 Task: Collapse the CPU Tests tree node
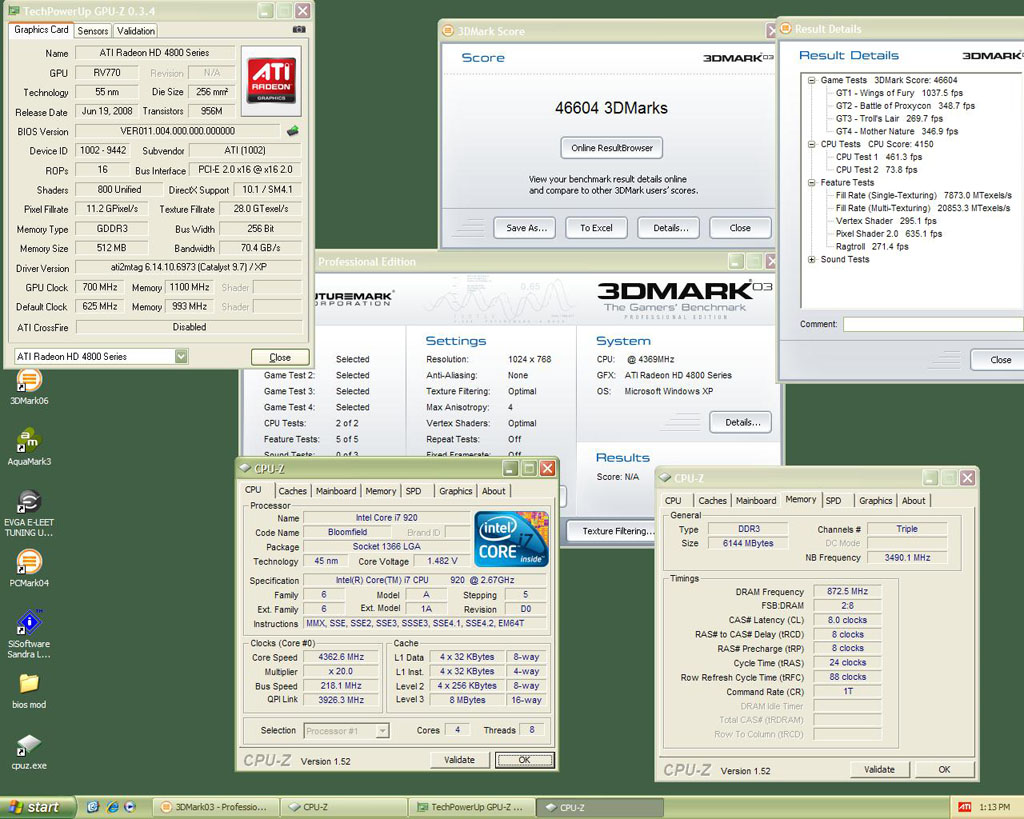[x=811, y=144]
